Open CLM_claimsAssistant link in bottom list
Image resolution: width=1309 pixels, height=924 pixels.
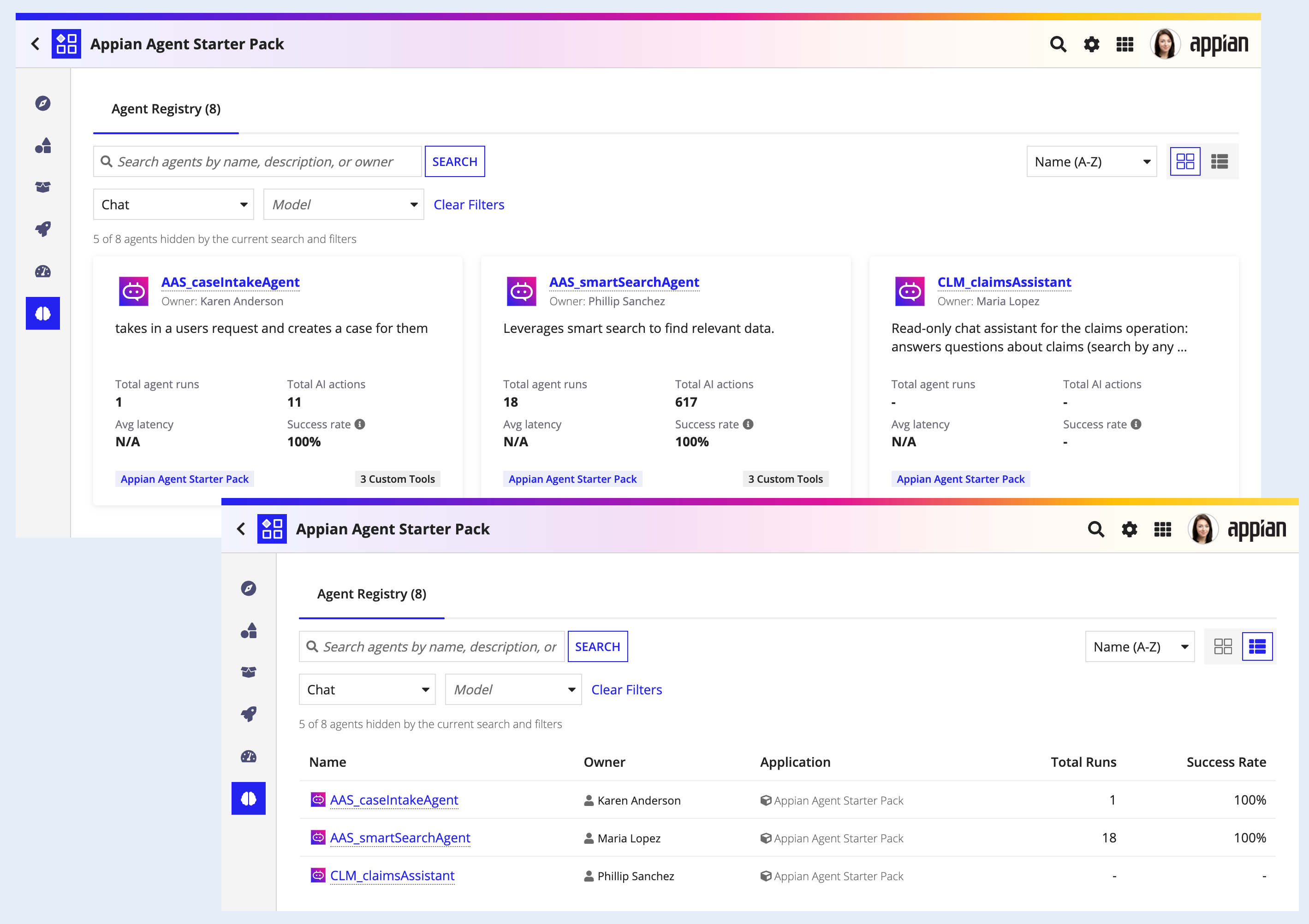pos(392,876)
